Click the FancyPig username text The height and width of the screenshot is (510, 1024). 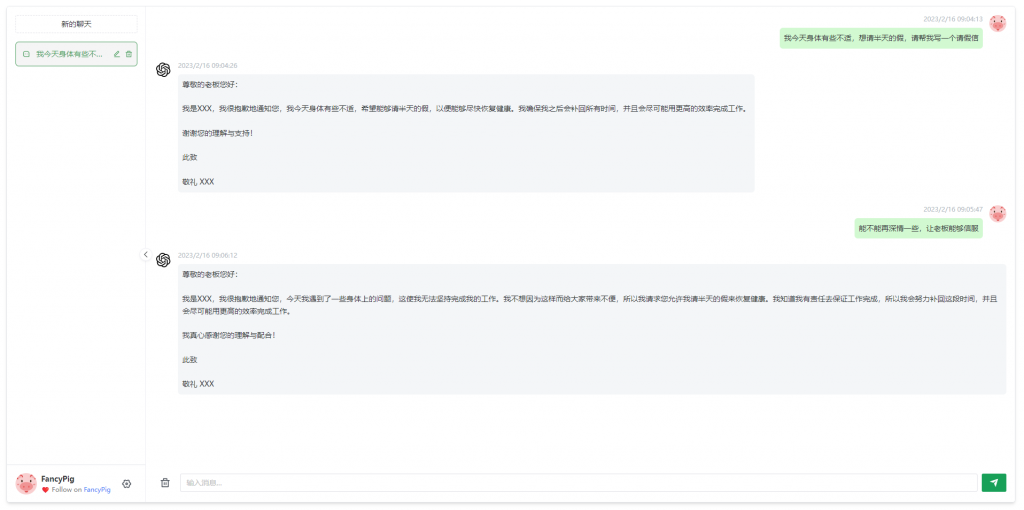(57, 479)
